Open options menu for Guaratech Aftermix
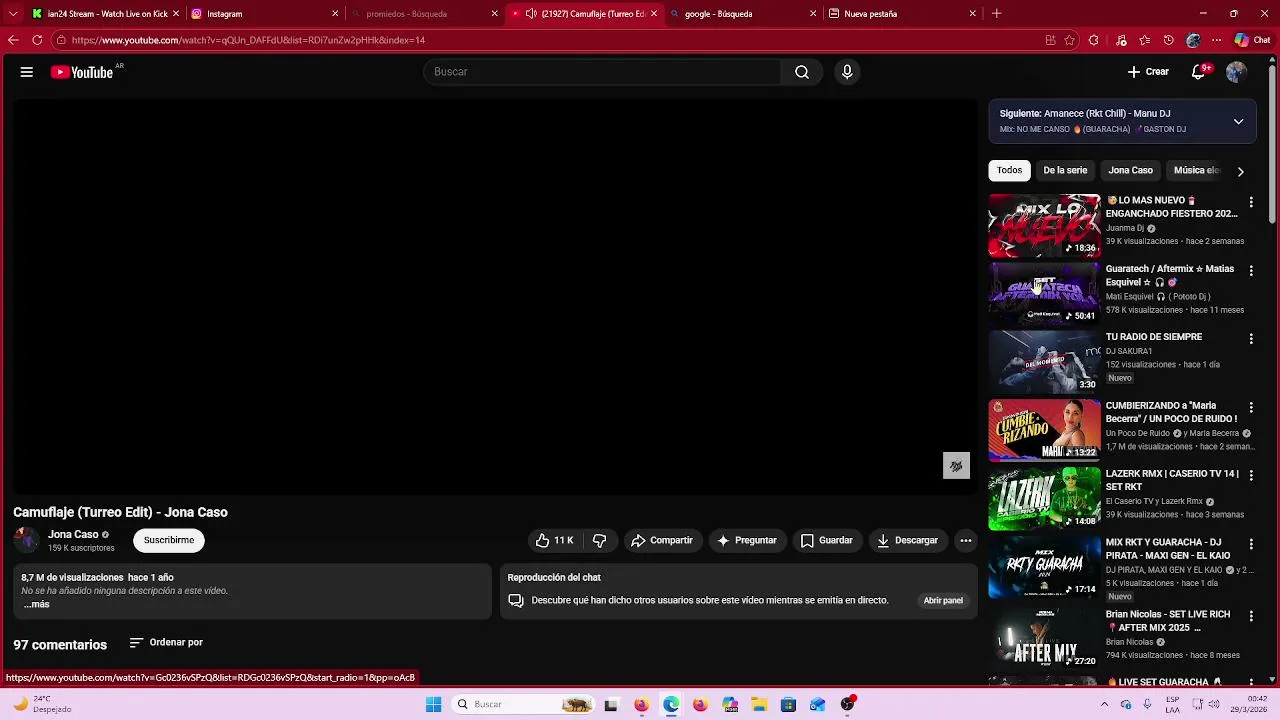 (1250, 271)
